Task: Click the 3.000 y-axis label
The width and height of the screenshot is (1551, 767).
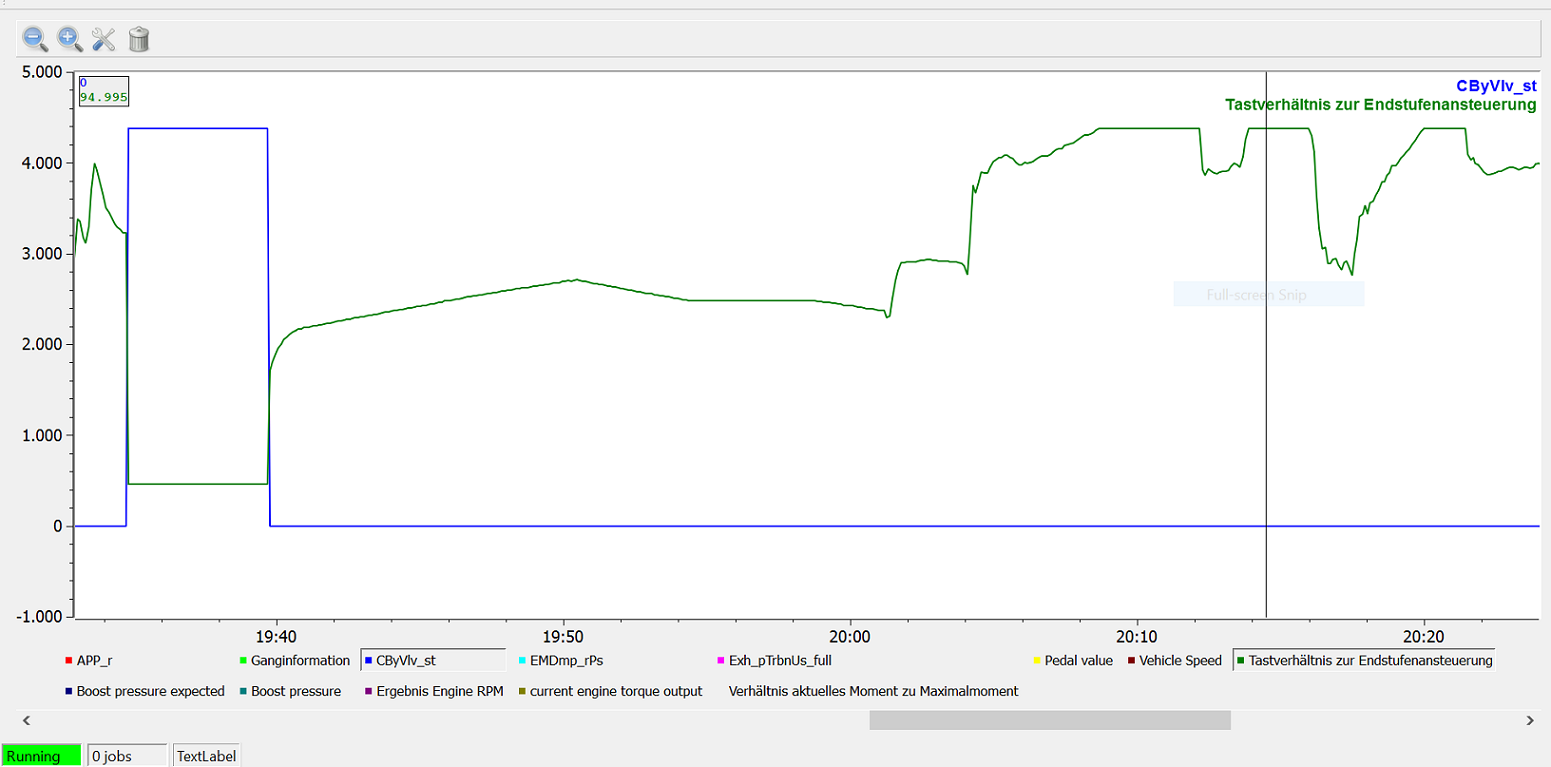Action: pos(41,254)
